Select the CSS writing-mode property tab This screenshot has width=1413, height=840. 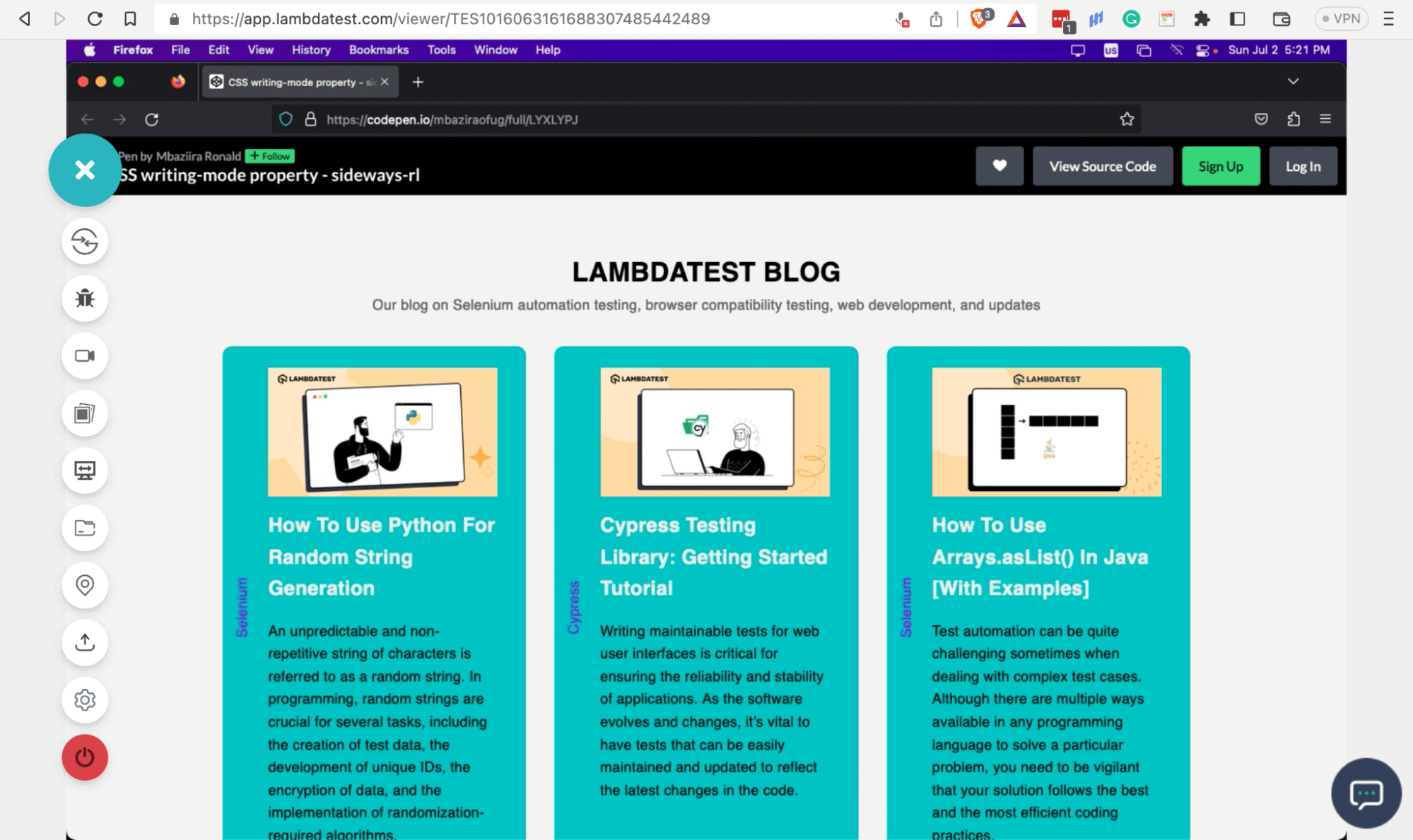pos(300,82)
